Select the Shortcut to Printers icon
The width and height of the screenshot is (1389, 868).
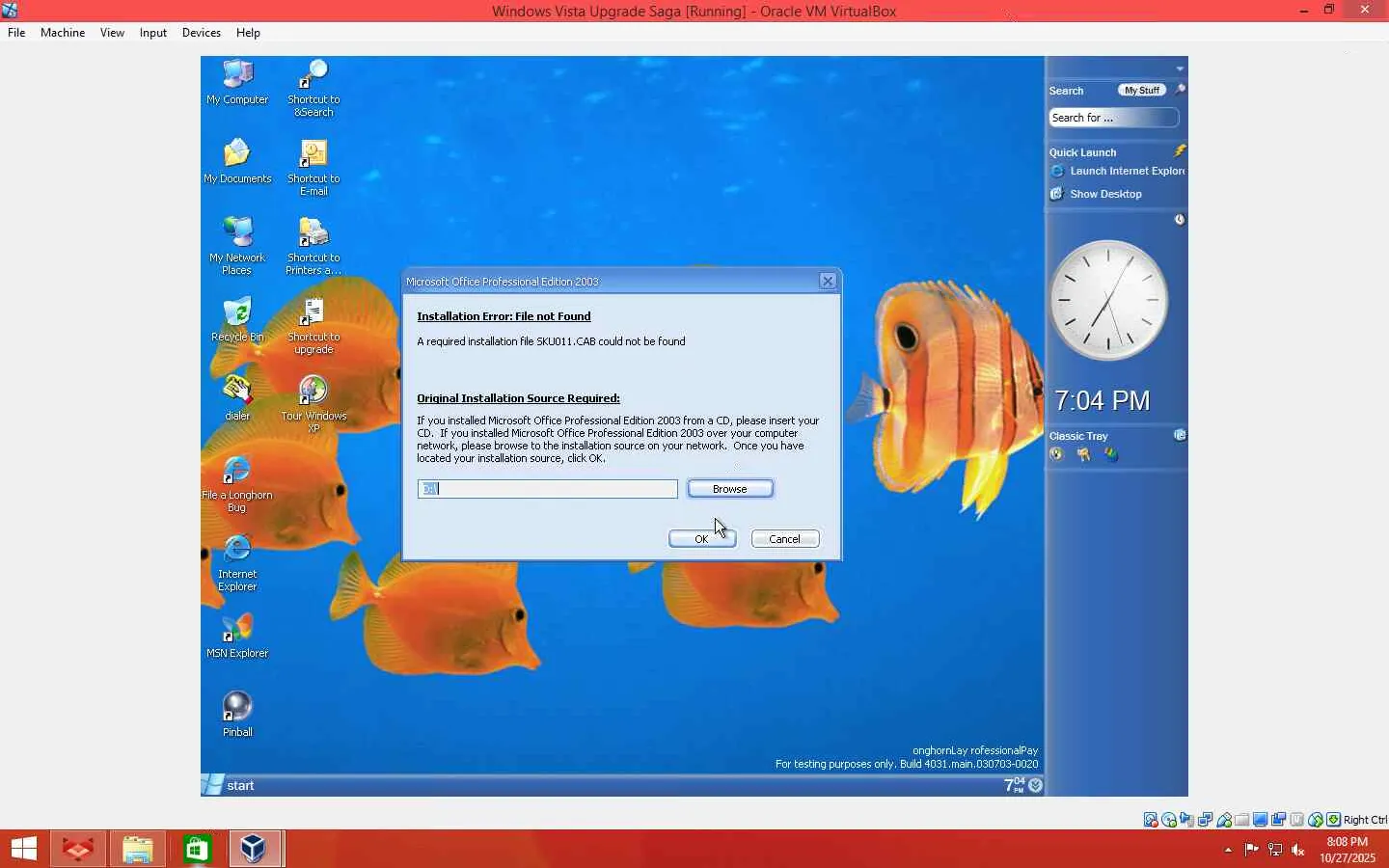pos(313,246)
